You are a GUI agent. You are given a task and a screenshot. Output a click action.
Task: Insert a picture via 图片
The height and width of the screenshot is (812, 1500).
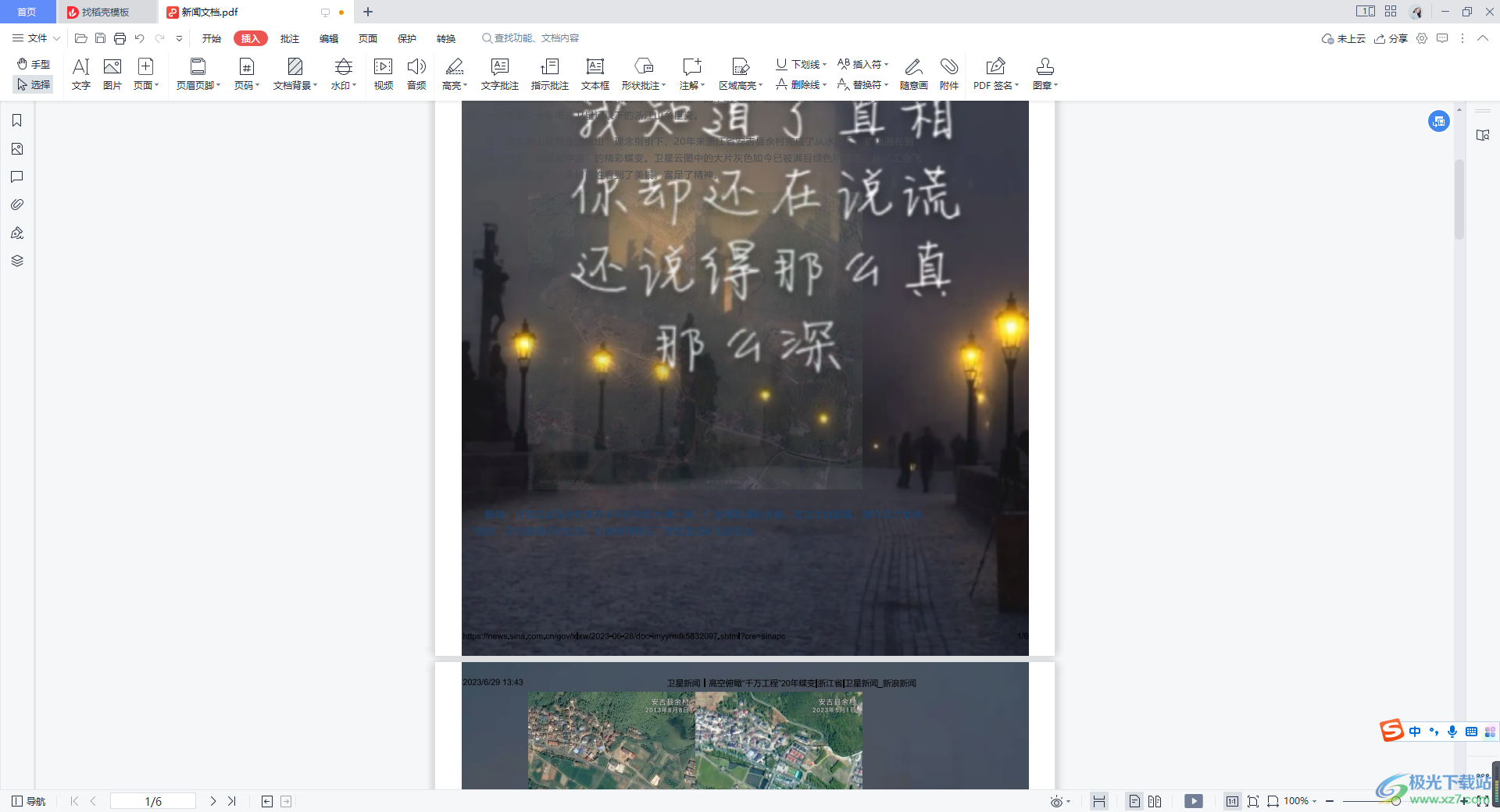pyautogui.click(x=112, y=74)
